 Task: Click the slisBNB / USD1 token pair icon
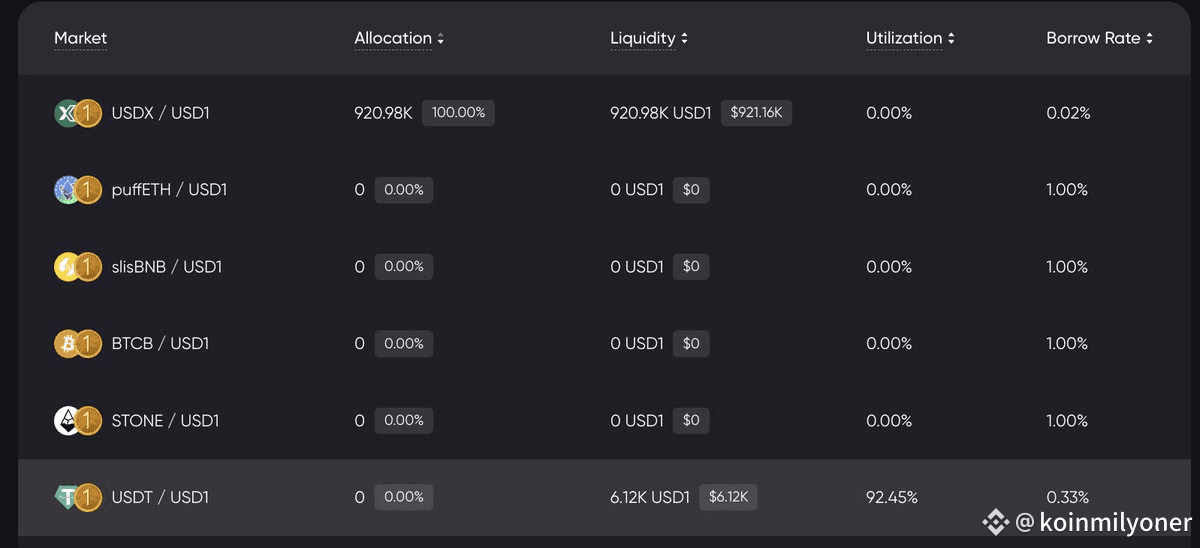pyautogui.click(x=78, y=267)
